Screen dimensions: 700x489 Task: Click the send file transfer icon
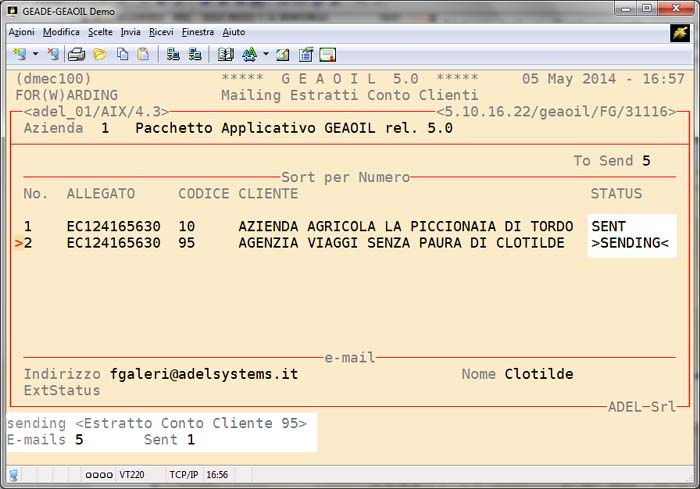pyautogui.click(x=173, y=54)
